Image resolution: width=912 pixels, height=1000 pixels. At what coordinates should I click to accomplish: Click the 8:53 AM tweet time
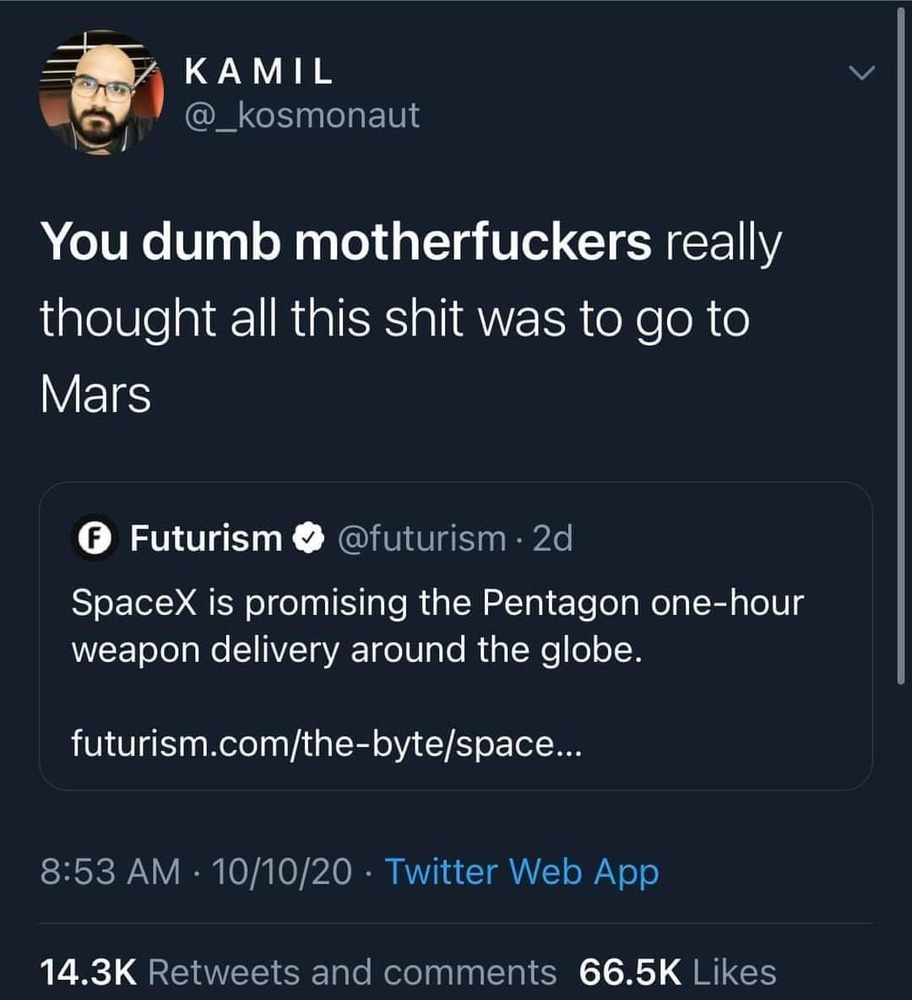pos(110,872)
